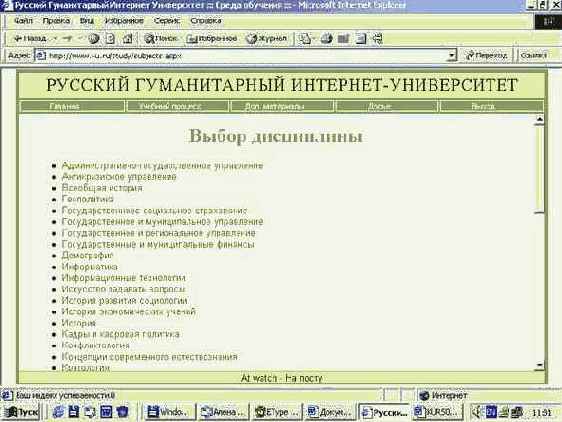
Task: Switch to the Досье tab
Action: point(387,106)
